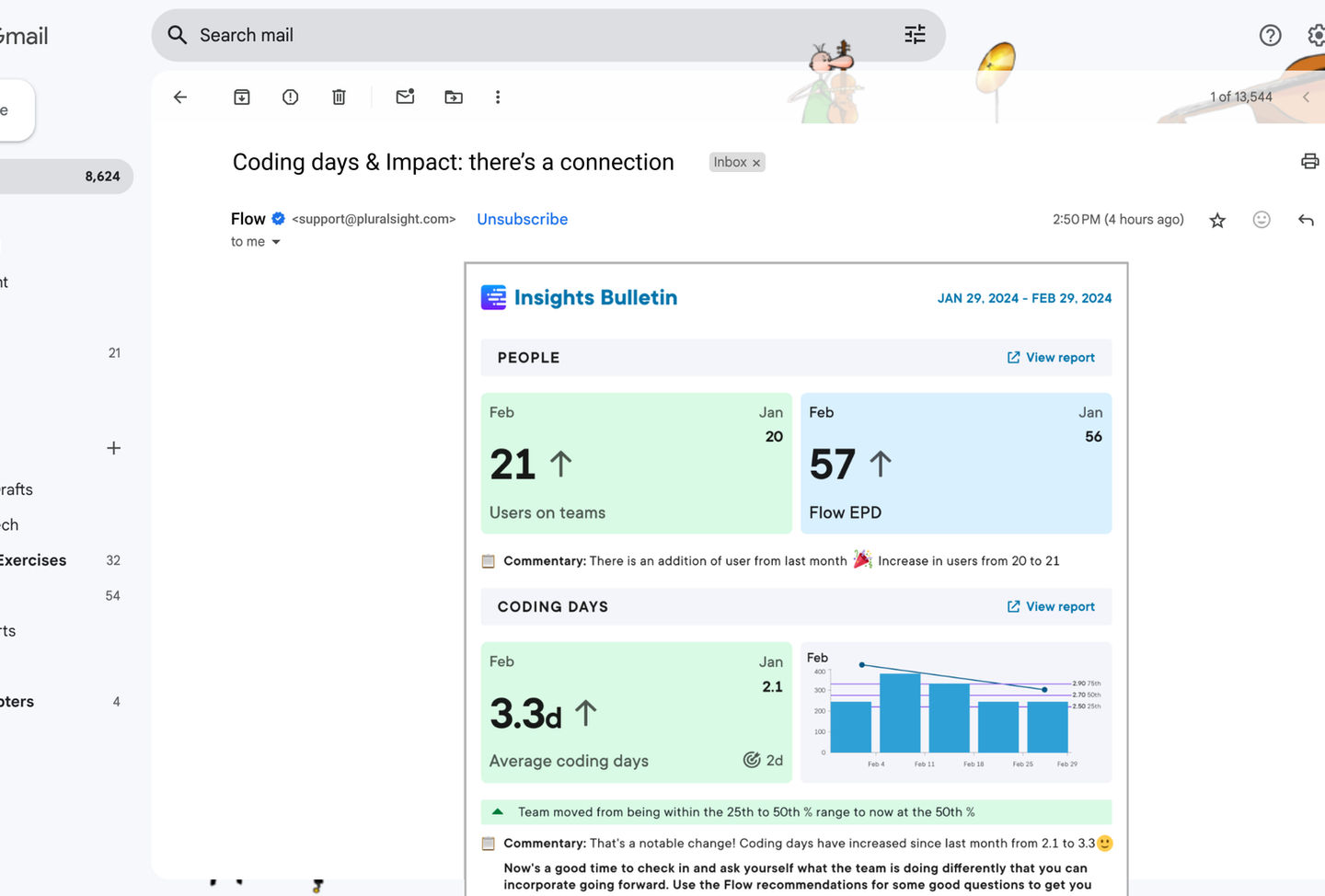
Task: Click the Users on teams card
Action: coord(636,464)
